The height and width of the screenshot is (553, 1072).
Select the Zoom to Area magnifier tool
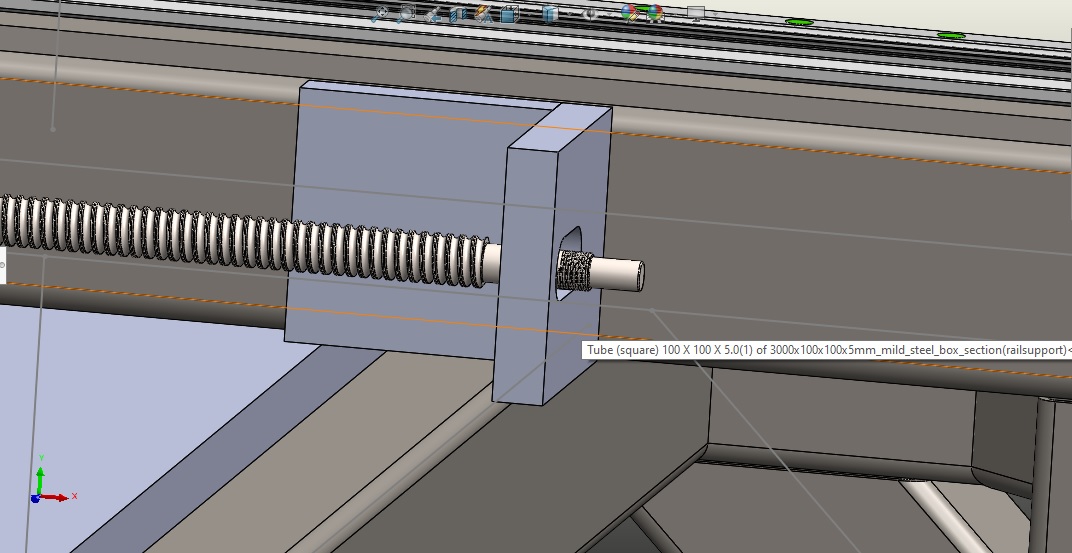406,14
